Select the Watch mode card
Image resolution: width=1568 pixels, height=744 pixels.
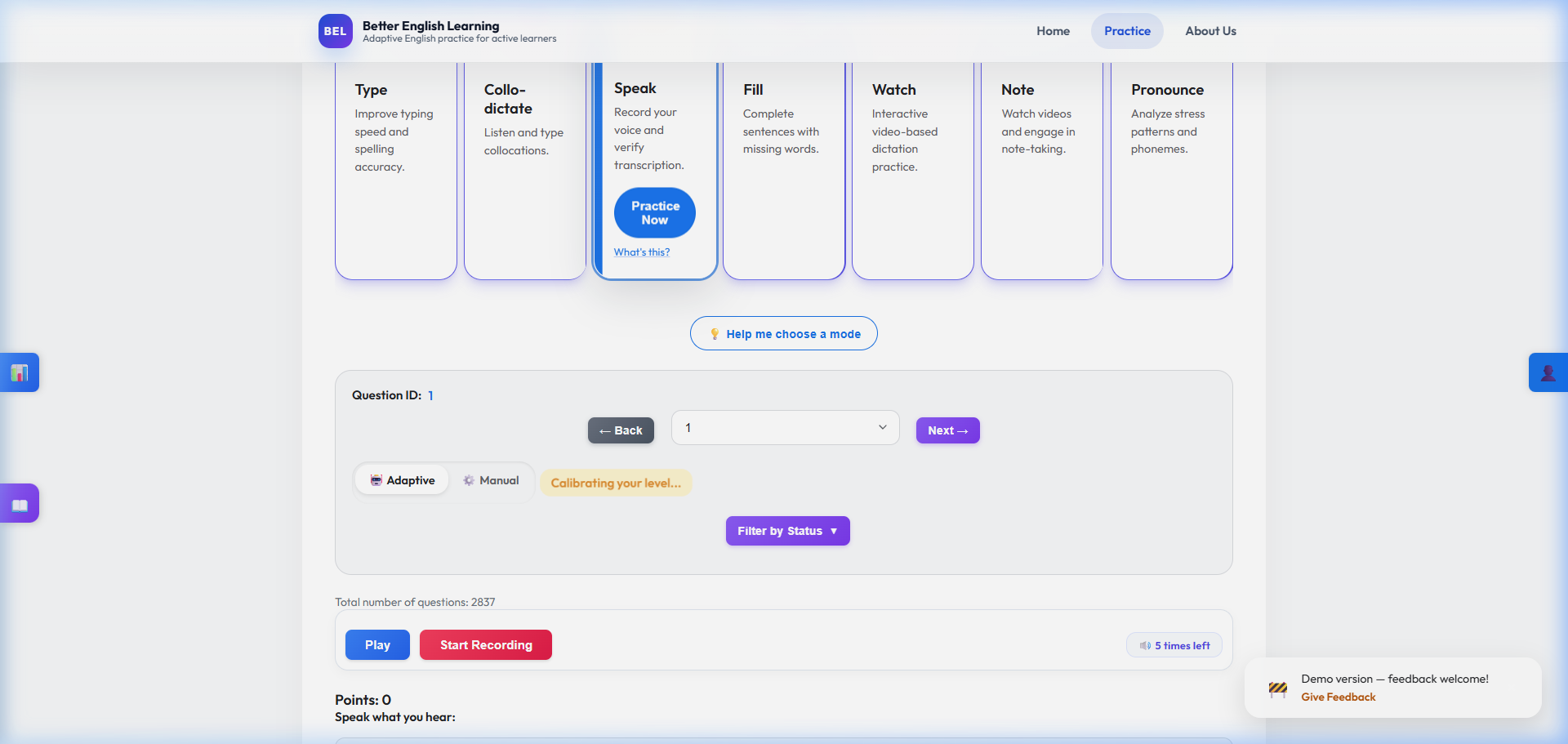pos(913,172)
